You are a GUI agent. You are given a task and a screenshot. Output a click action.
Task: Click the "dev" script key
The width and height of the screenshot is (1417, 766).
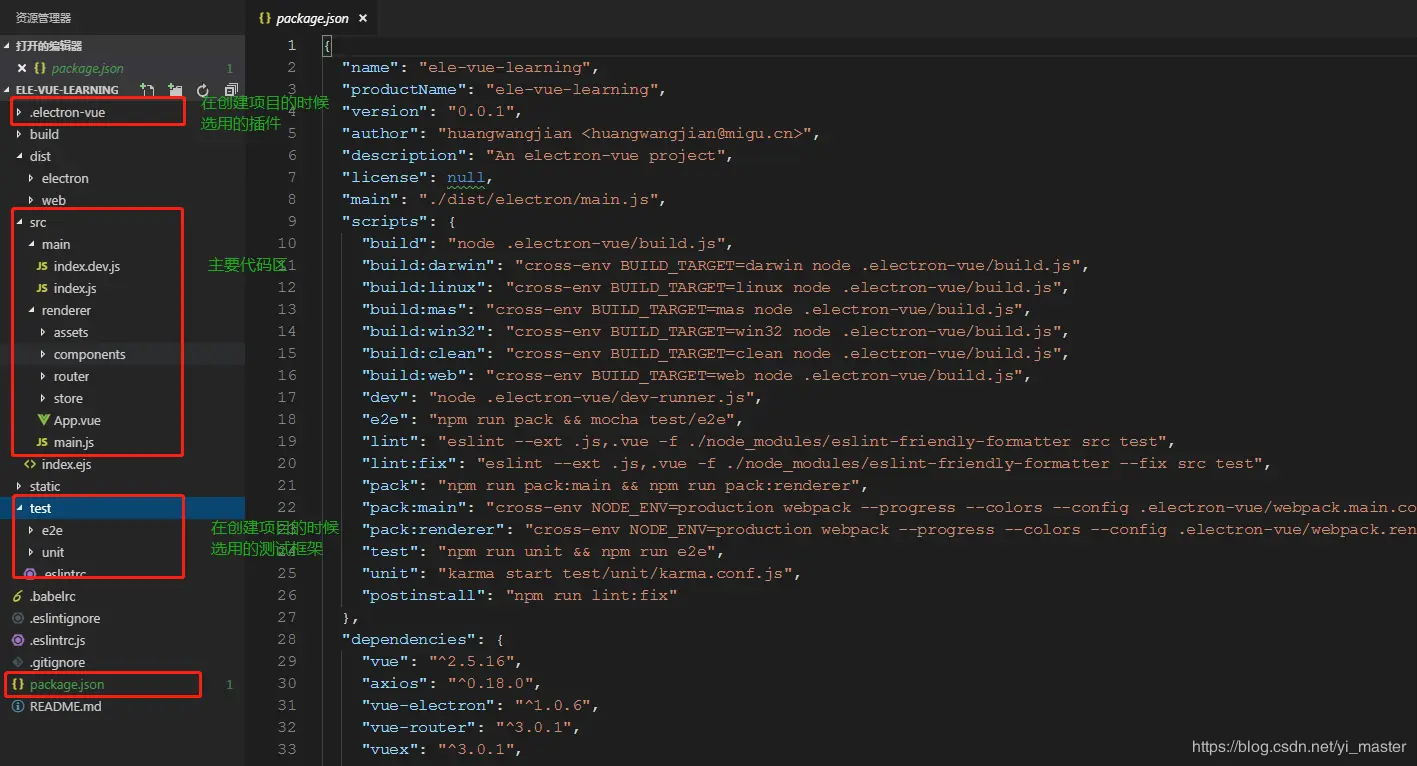click(x=385, y=398)
